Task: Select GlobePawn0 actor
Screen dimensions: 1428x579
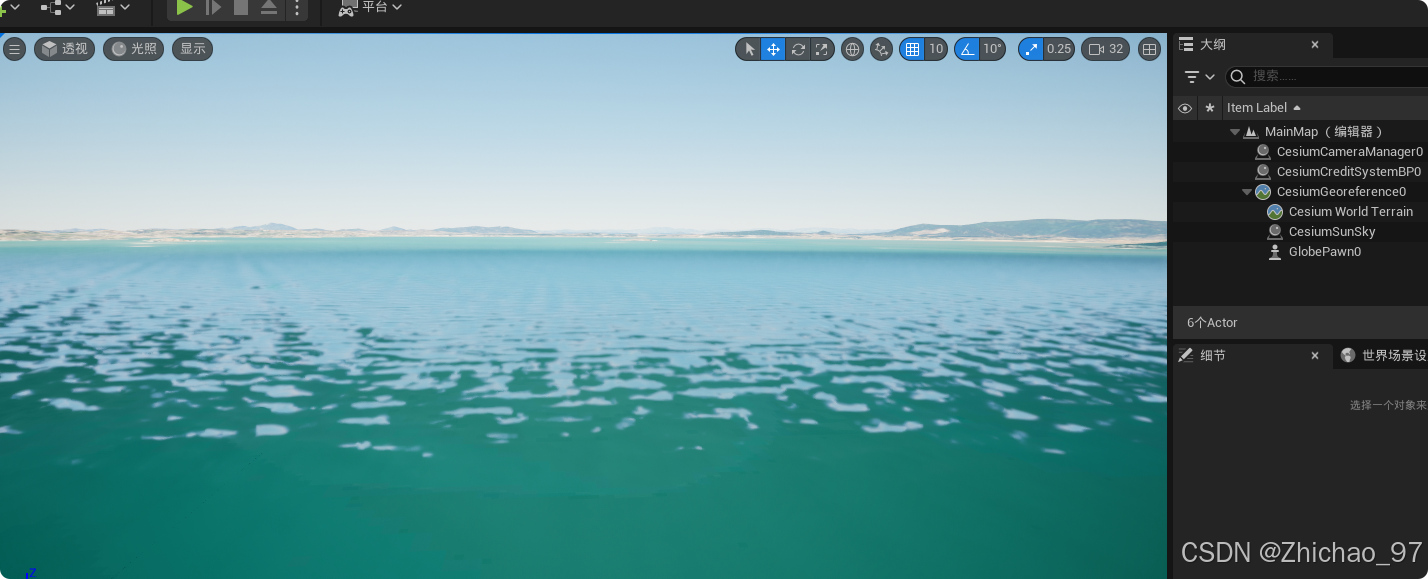Action: point(1325,252)
